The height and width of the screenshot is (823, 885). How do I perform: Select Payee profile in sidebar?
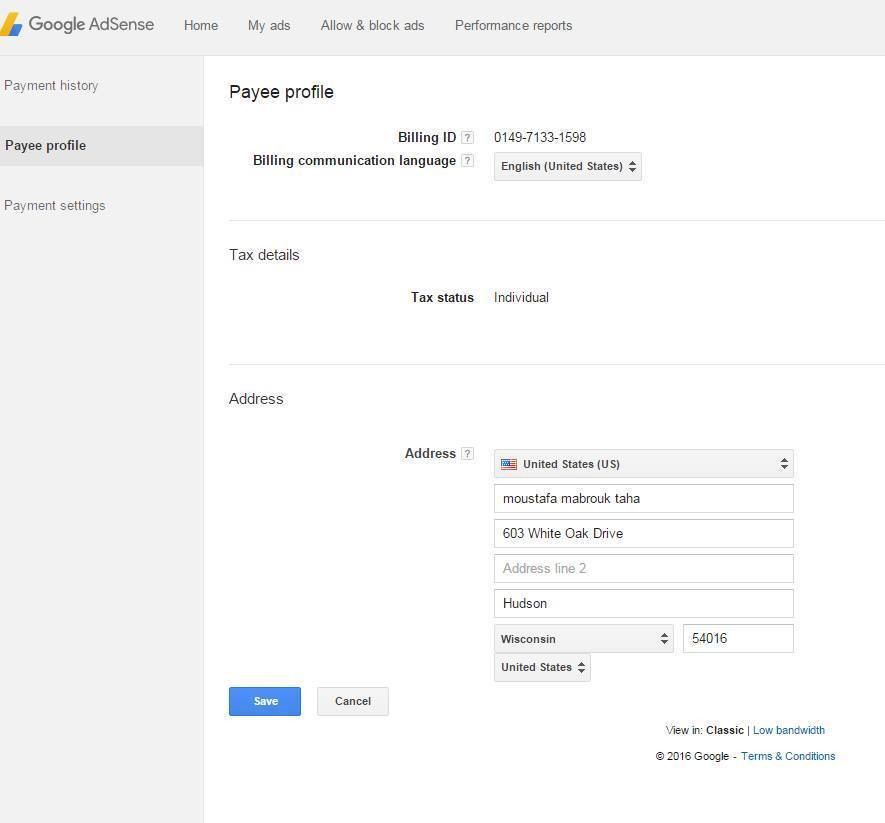click(46, 146)
